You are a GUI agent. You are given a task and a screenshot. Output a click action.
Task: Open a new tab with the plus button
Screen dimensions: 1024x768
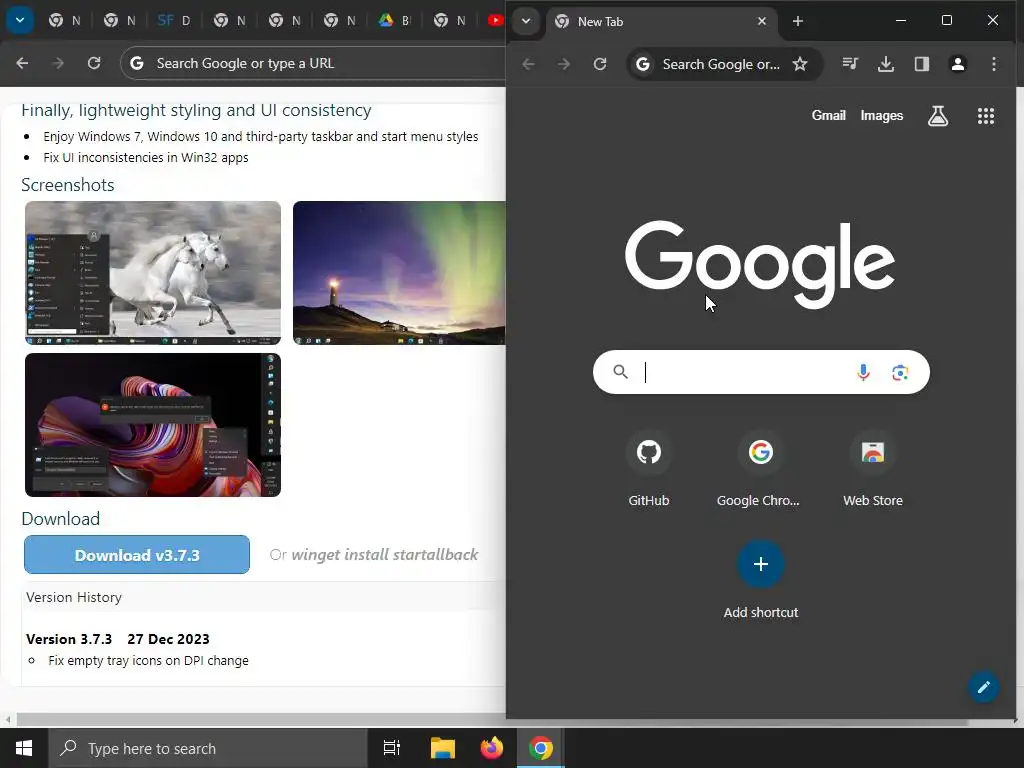point(797,22)
